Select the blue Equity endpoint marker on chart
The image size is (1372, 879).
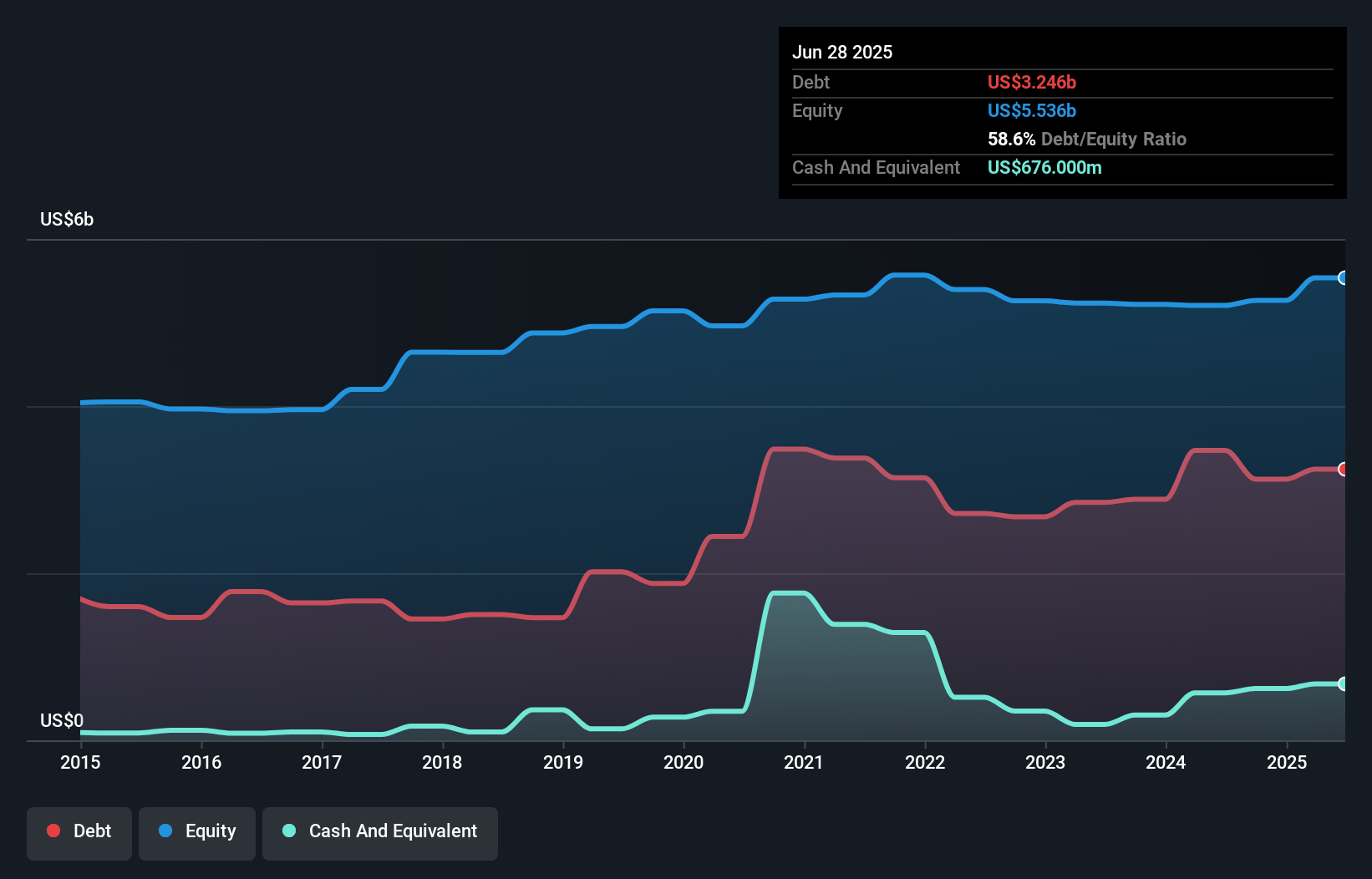[x=1344, y=277]
